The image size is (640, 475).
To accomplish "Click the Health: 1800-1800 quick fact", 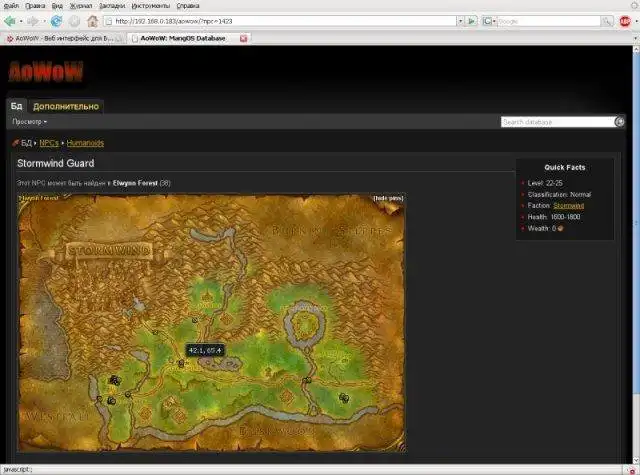I will 553,217.
